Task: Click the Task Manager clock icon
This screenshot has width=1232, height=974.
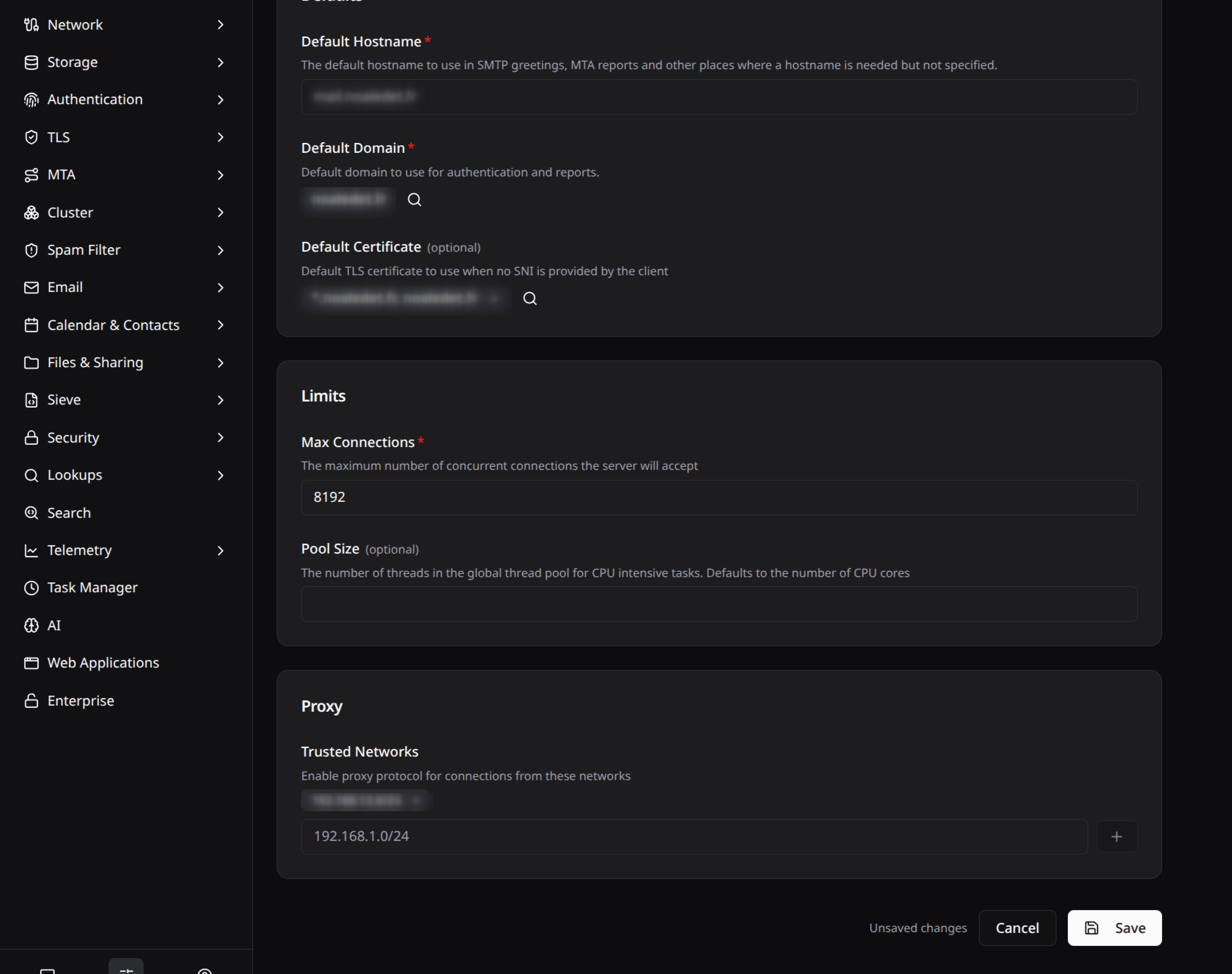Action: [32, 588]
